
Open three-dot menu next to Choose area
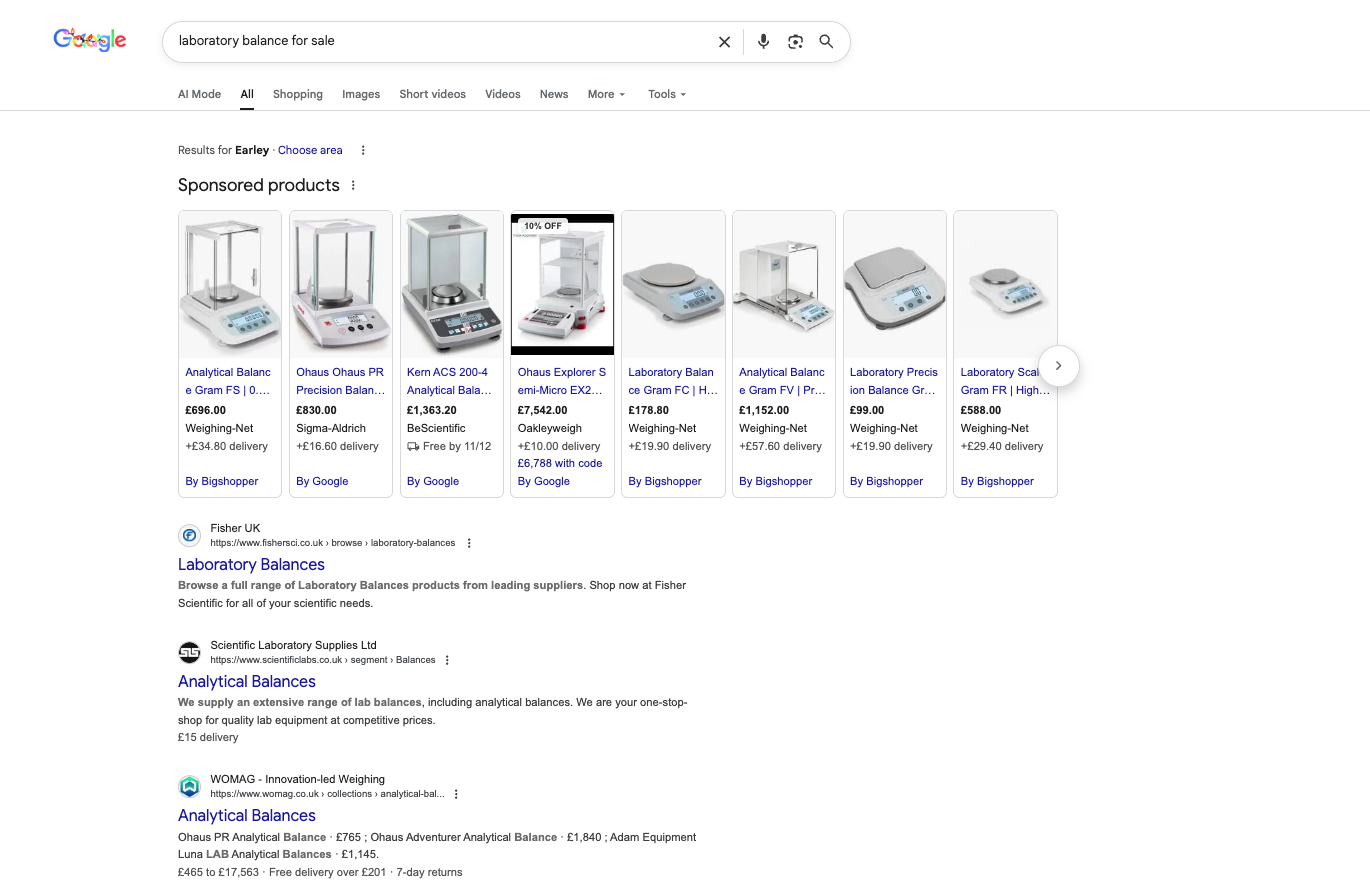click(x=363, y=150)
